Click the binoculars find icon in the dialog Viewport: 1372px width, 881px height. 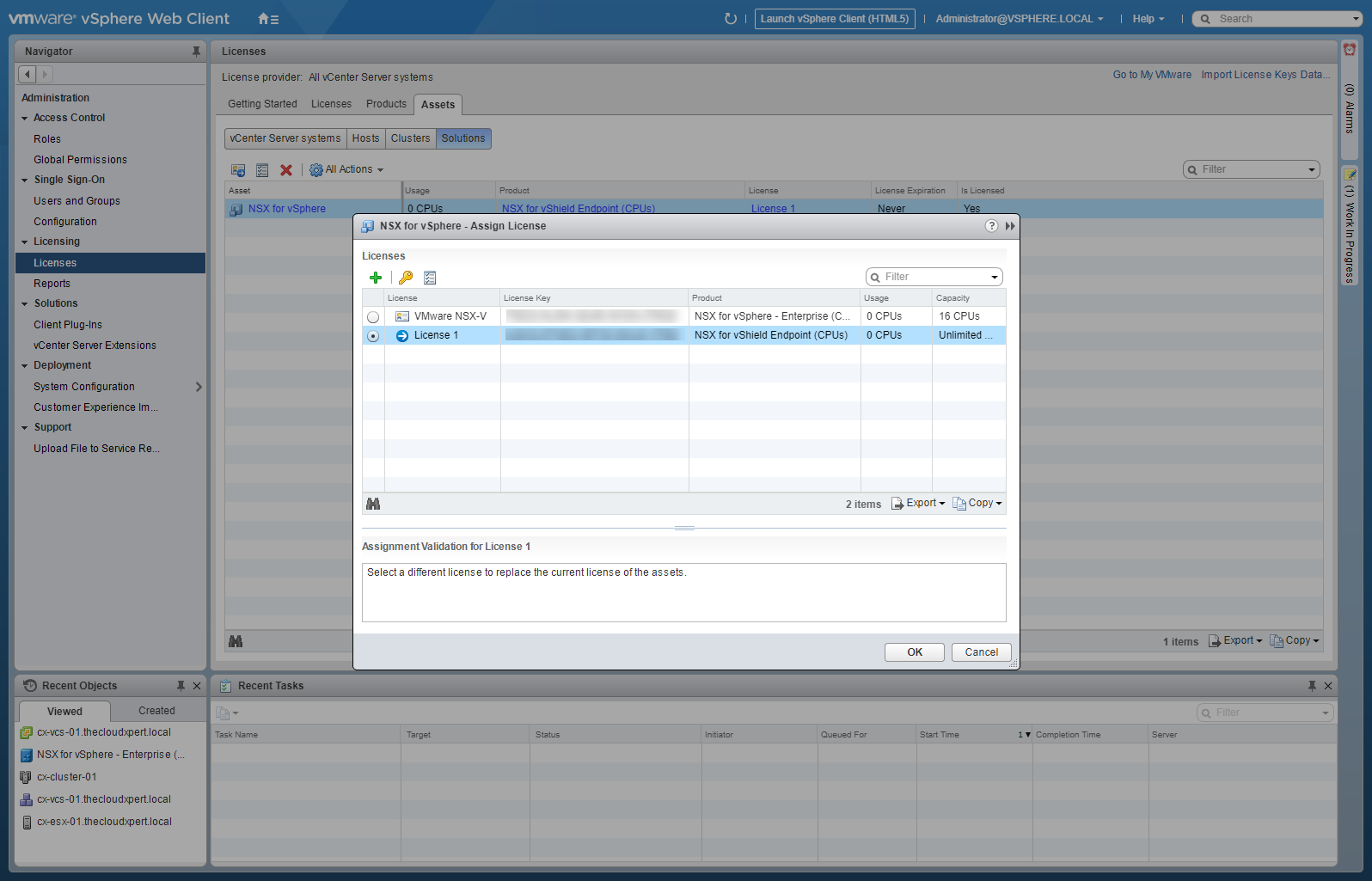pos(373,504)
